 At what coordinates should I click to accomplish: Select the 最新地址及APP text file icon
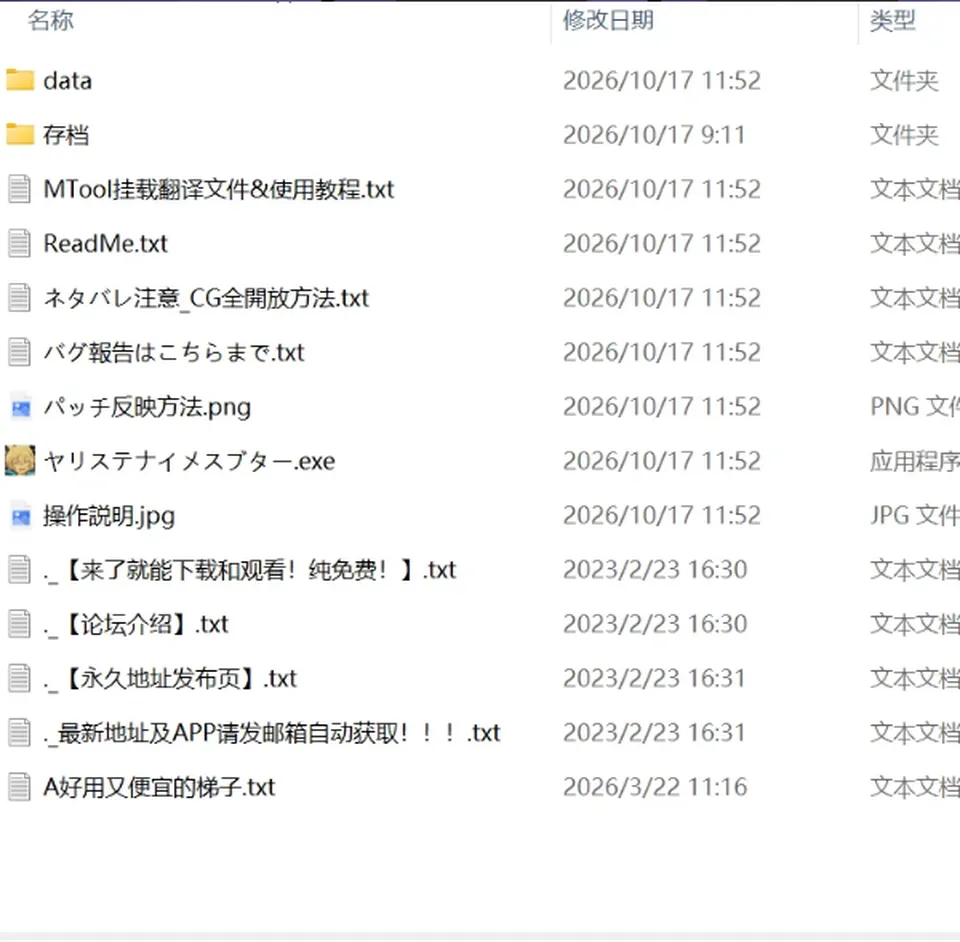19,733
